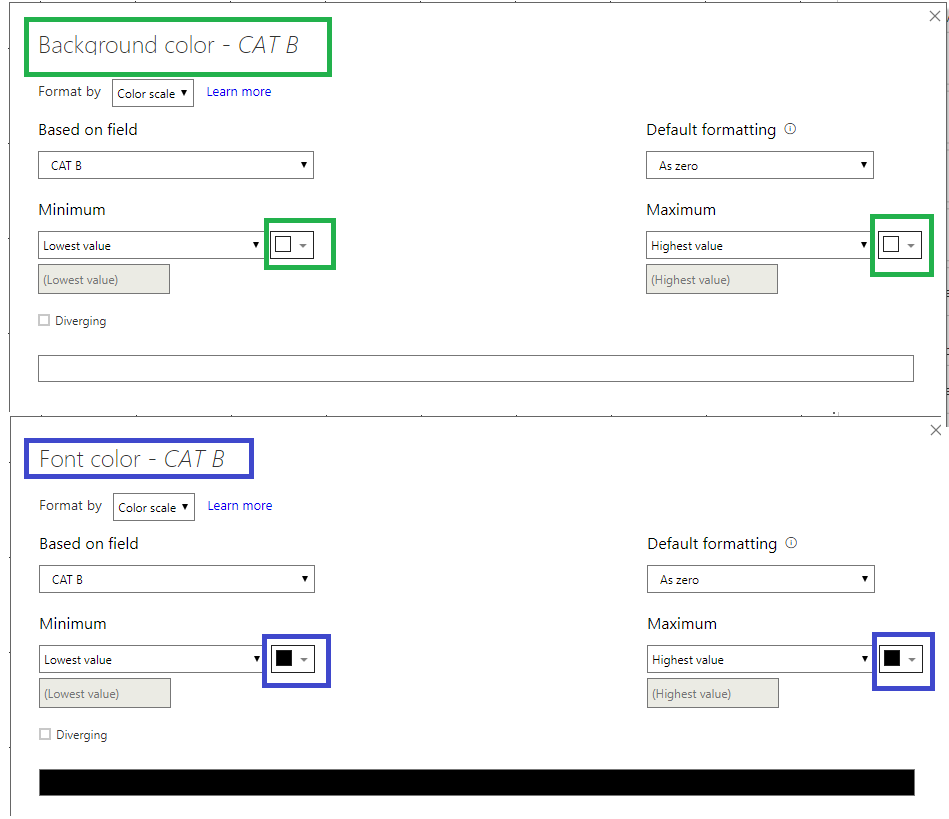The width and height of the screenshot is (949, 819).
Task: Click (Highest value) field in Background color dialog
Action: [712, 279]
